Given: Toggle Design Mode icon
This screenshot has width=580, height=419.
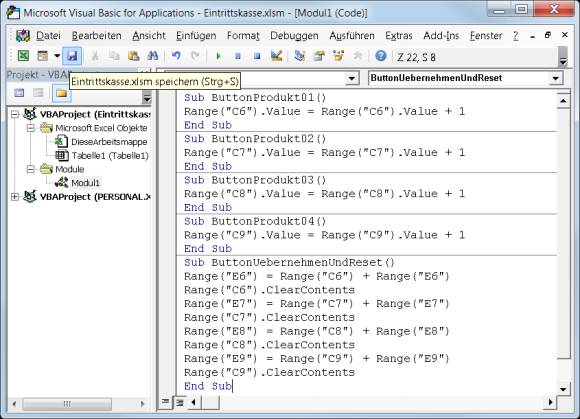Looking at the screenshot, I should coord(277,56).
